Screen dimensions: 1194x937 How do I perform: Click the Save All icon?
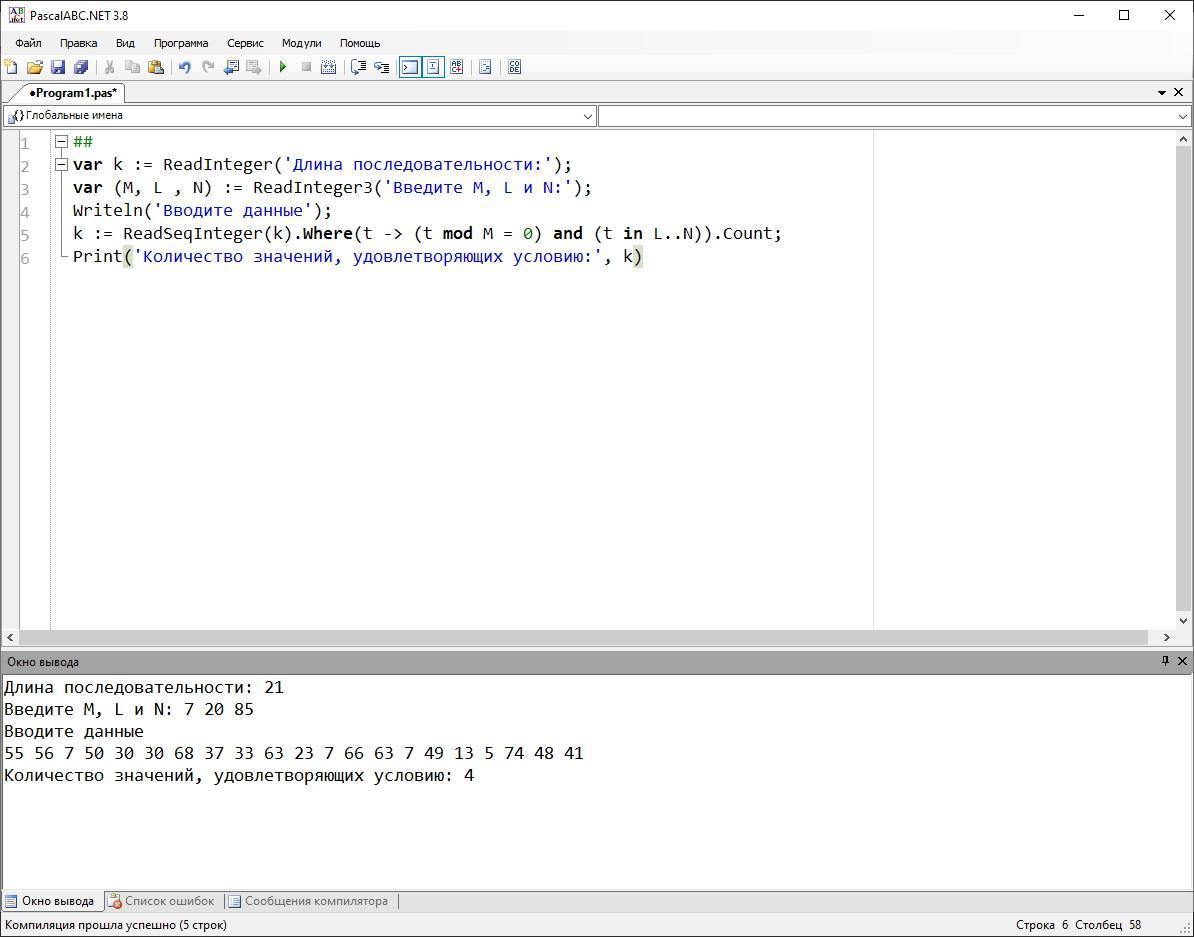[x=81, y=67]
